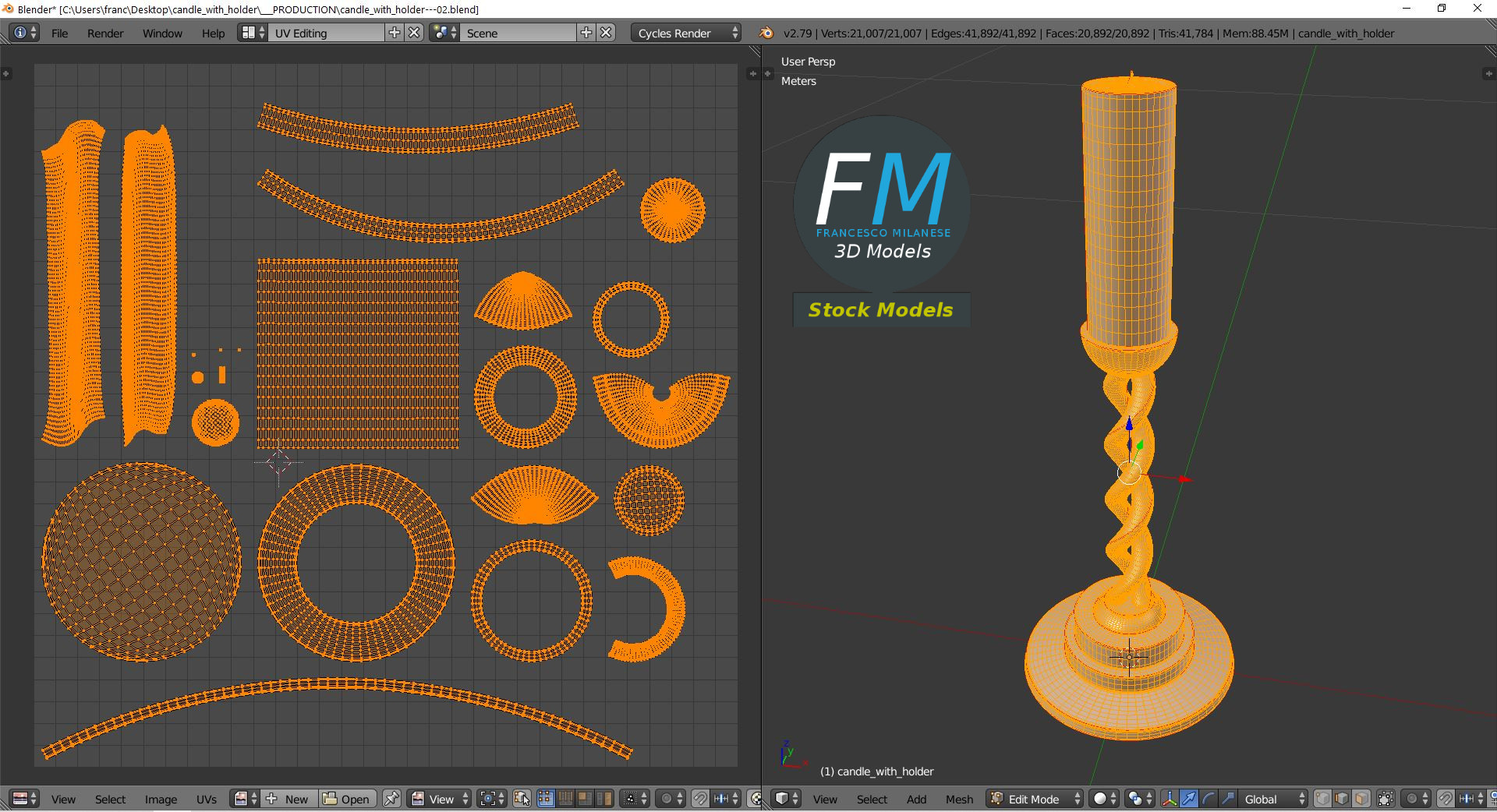
Task: Open the UV editor's editor type selector
Action: [25, 799]
